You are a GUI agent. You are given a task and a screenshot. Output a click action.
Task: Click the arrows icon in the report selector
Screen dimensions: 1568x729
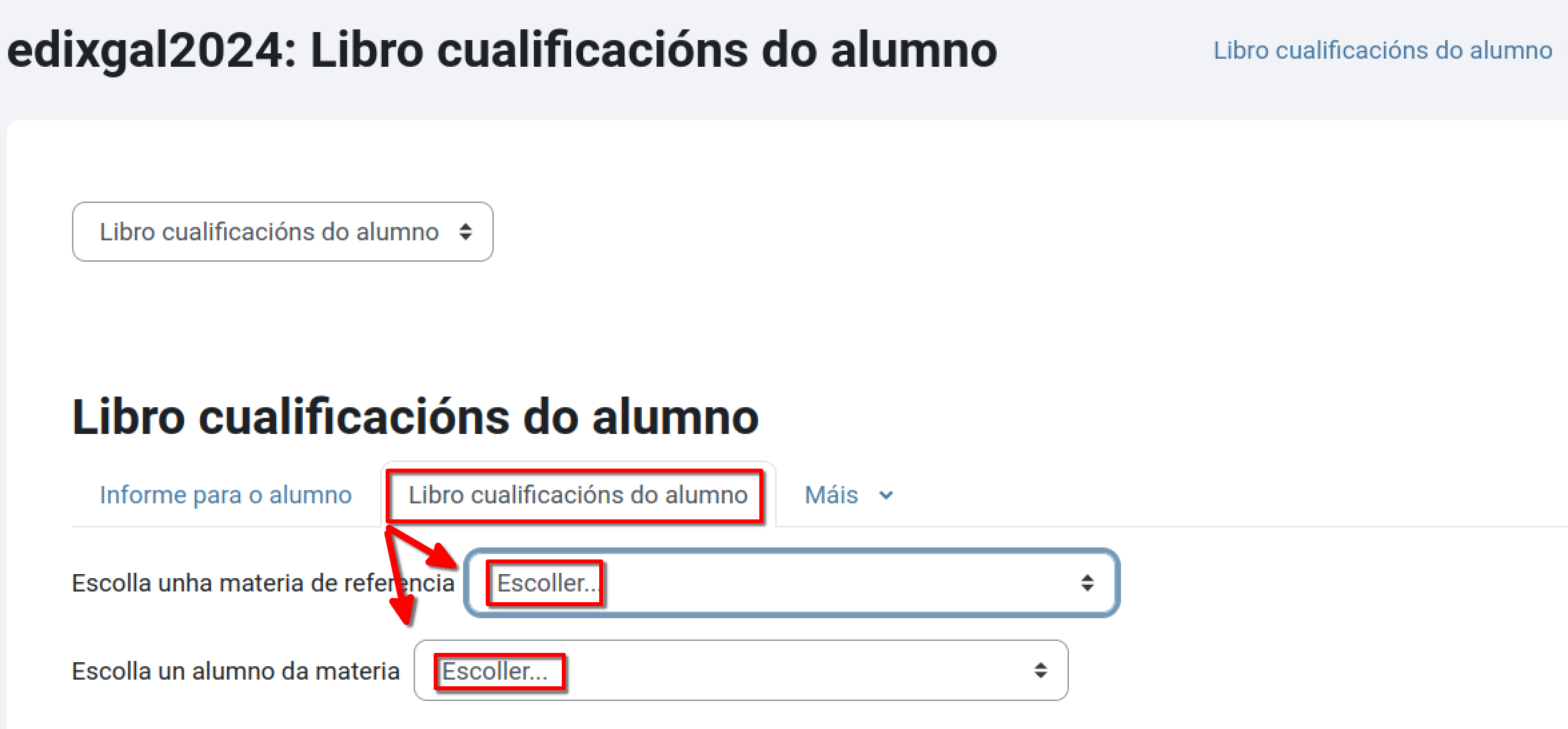466,232
